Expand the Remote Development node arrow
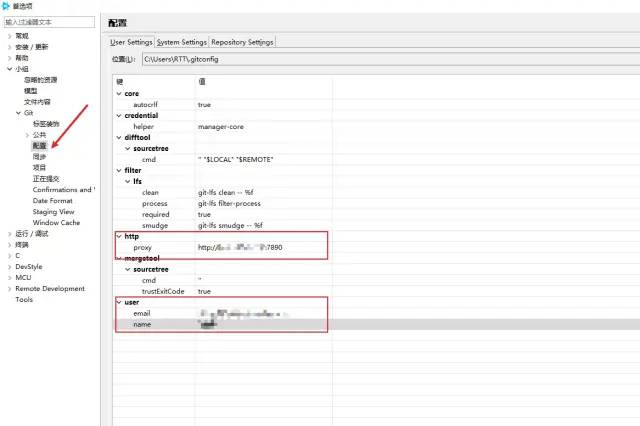Screen dimensions: 640x426 click(x=9, y=289)
